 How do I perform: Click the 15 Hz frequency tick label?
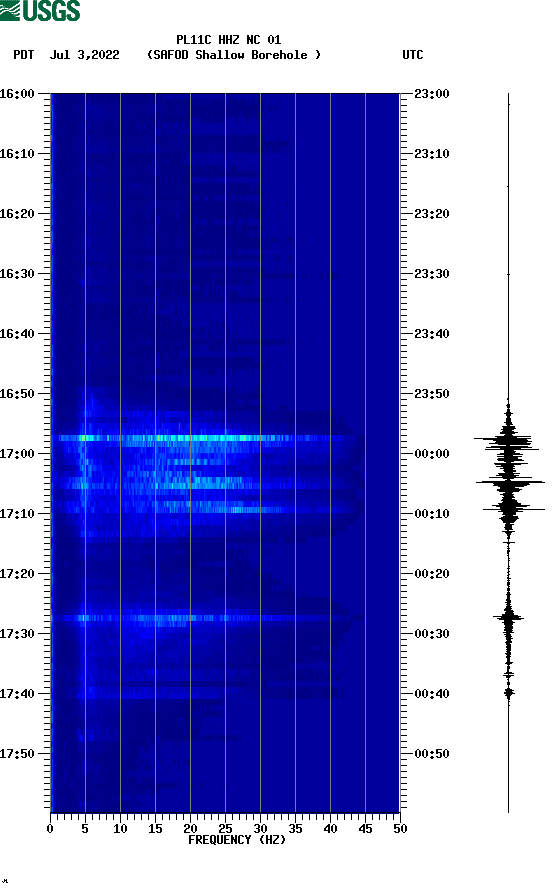coord(155,829)
